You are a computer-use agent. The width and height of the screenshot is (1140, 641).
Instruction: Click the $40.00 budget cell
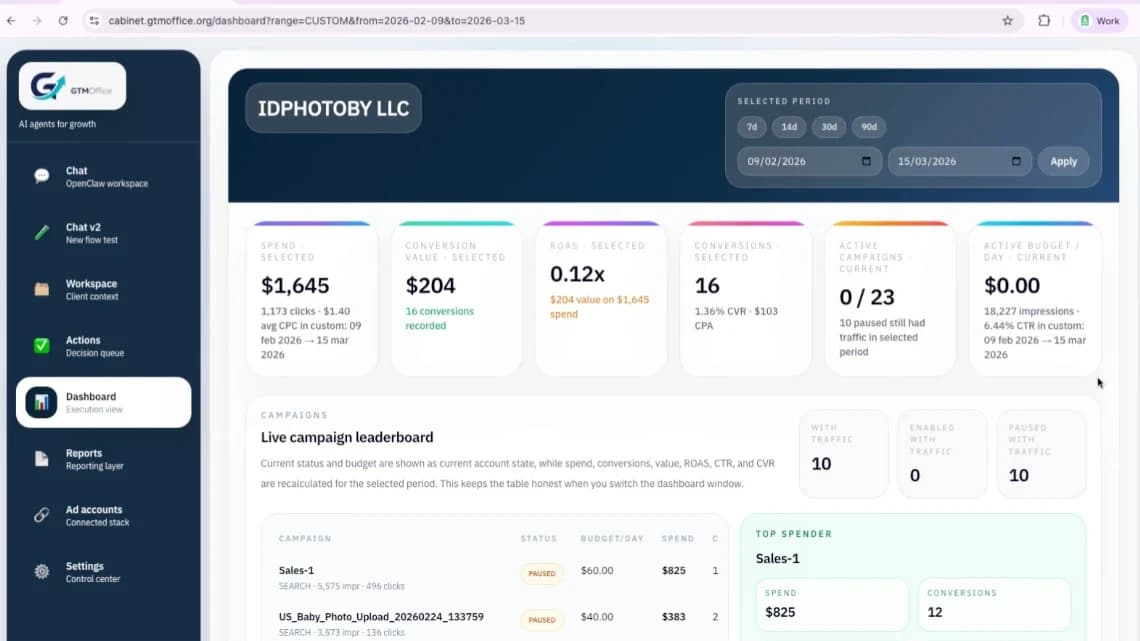click(597, 617)
